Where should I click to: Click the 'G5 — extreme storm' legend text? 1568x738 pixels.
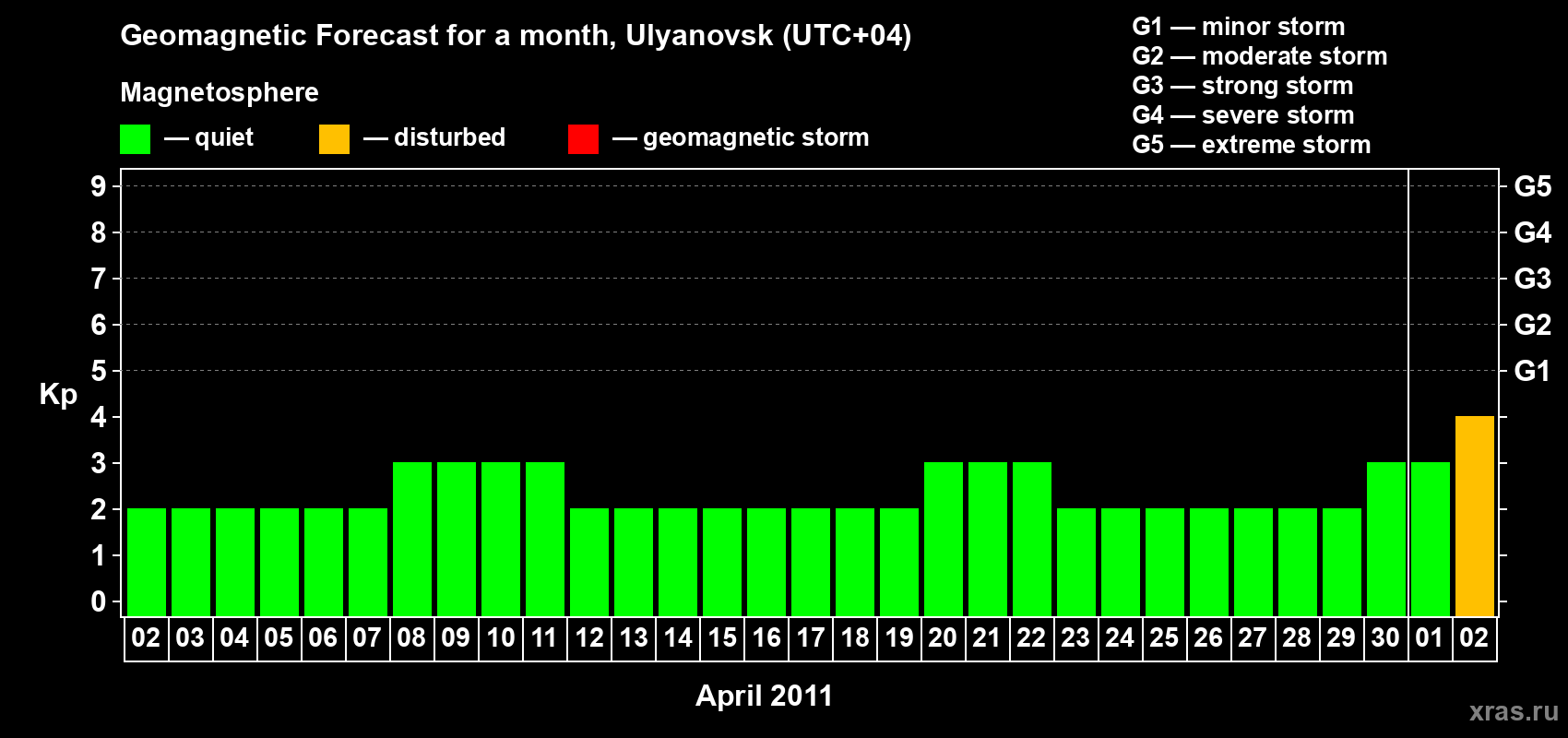click(x=1252, y=145)
